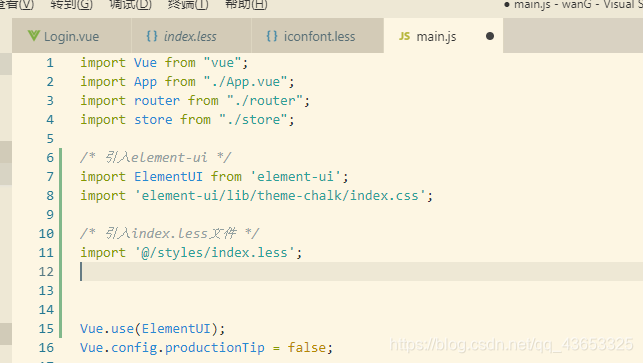
Task: Click line number 12 in the gutter
Action: tap(46, 272)
